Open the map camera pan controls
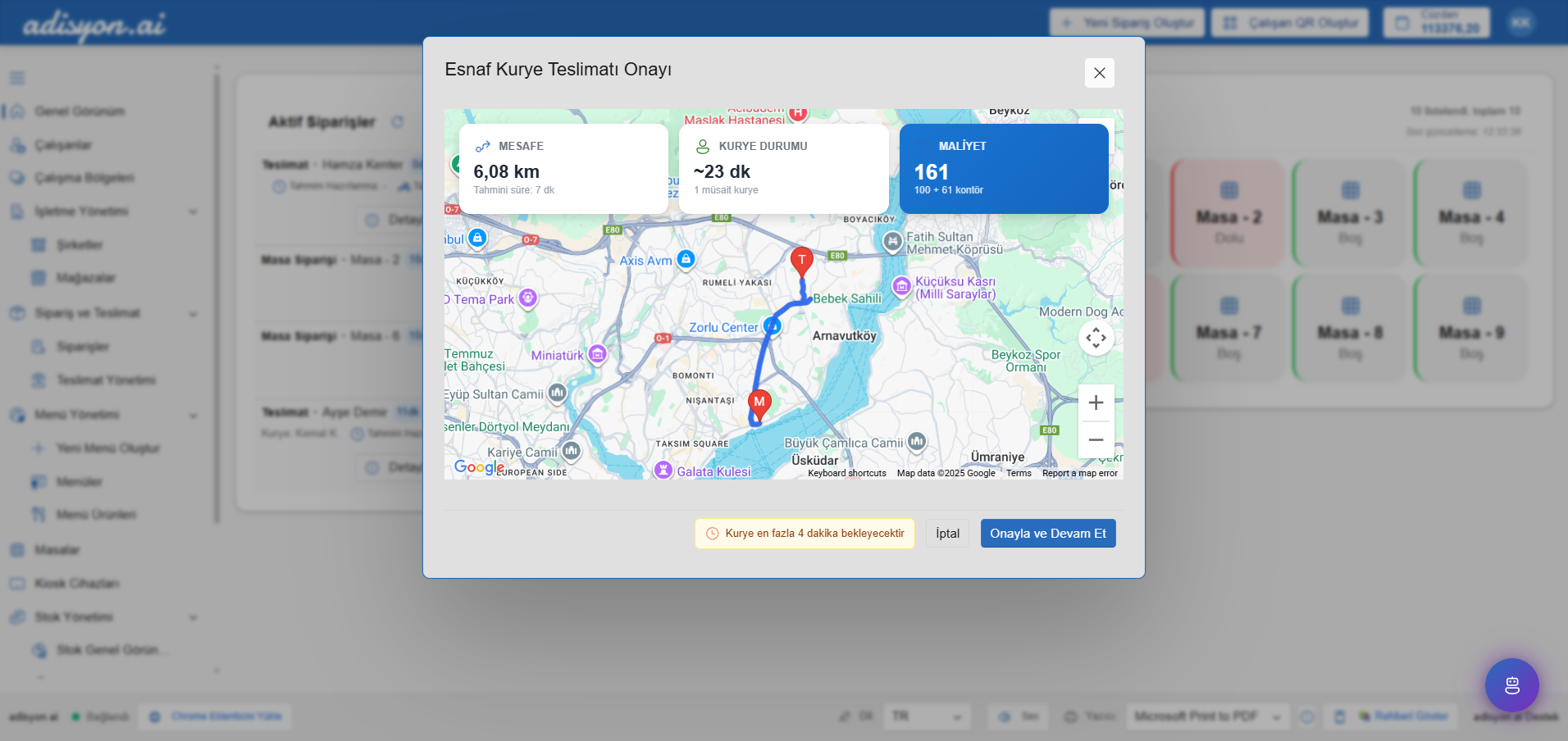Screen dimensions: 1568x741 1096,338
